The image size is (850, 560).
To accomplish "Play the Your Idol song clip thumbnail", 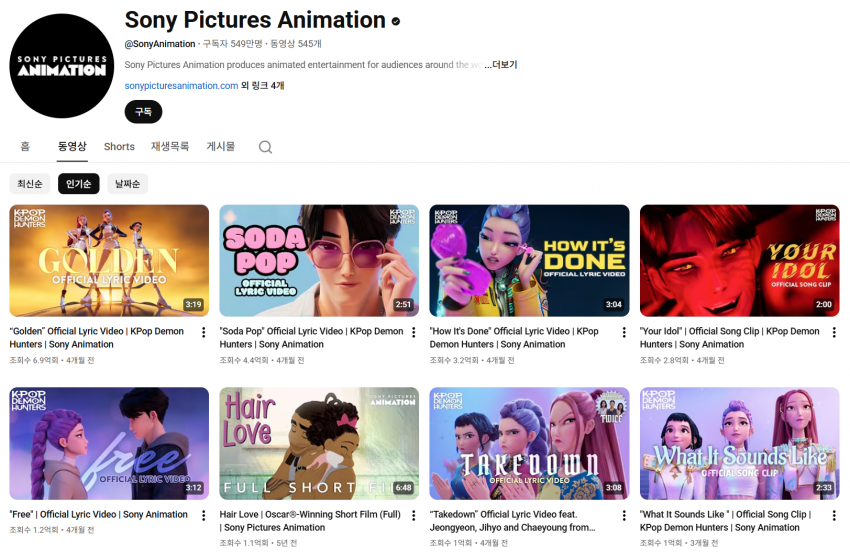I will 739,261.
